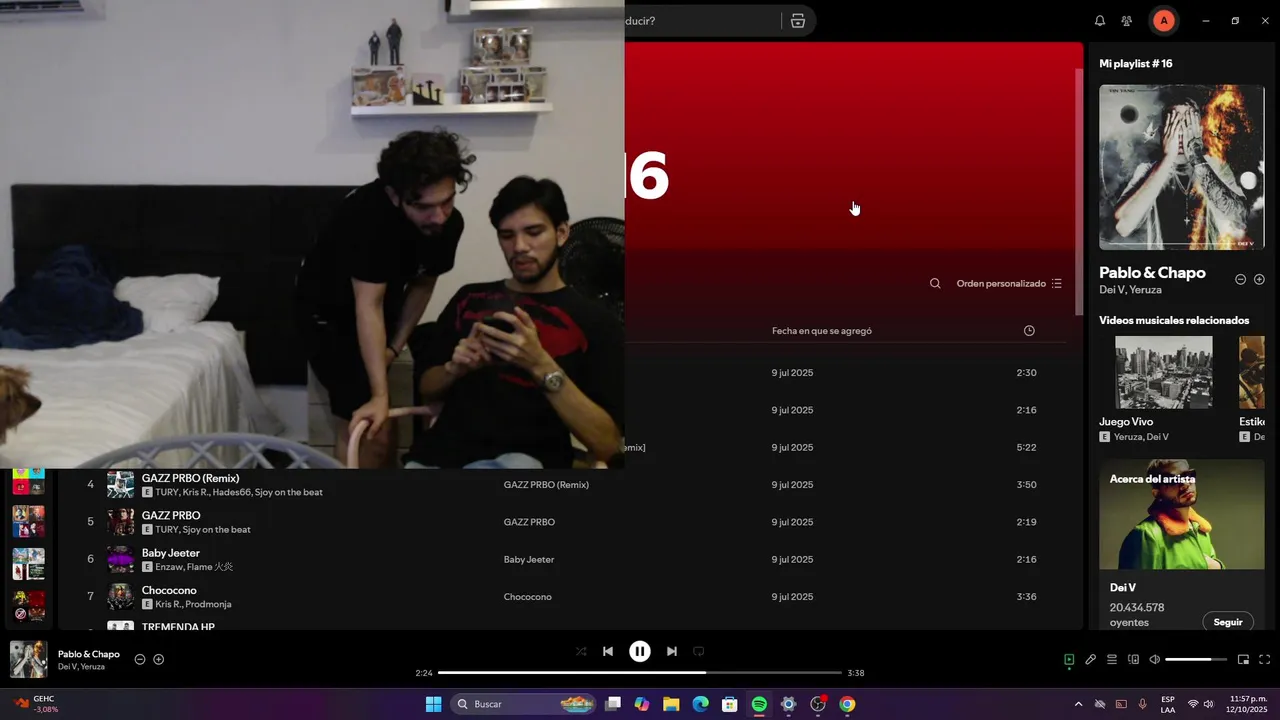Open Windows Start menu
Viewport: 1280px width, 720px height.
433,704
